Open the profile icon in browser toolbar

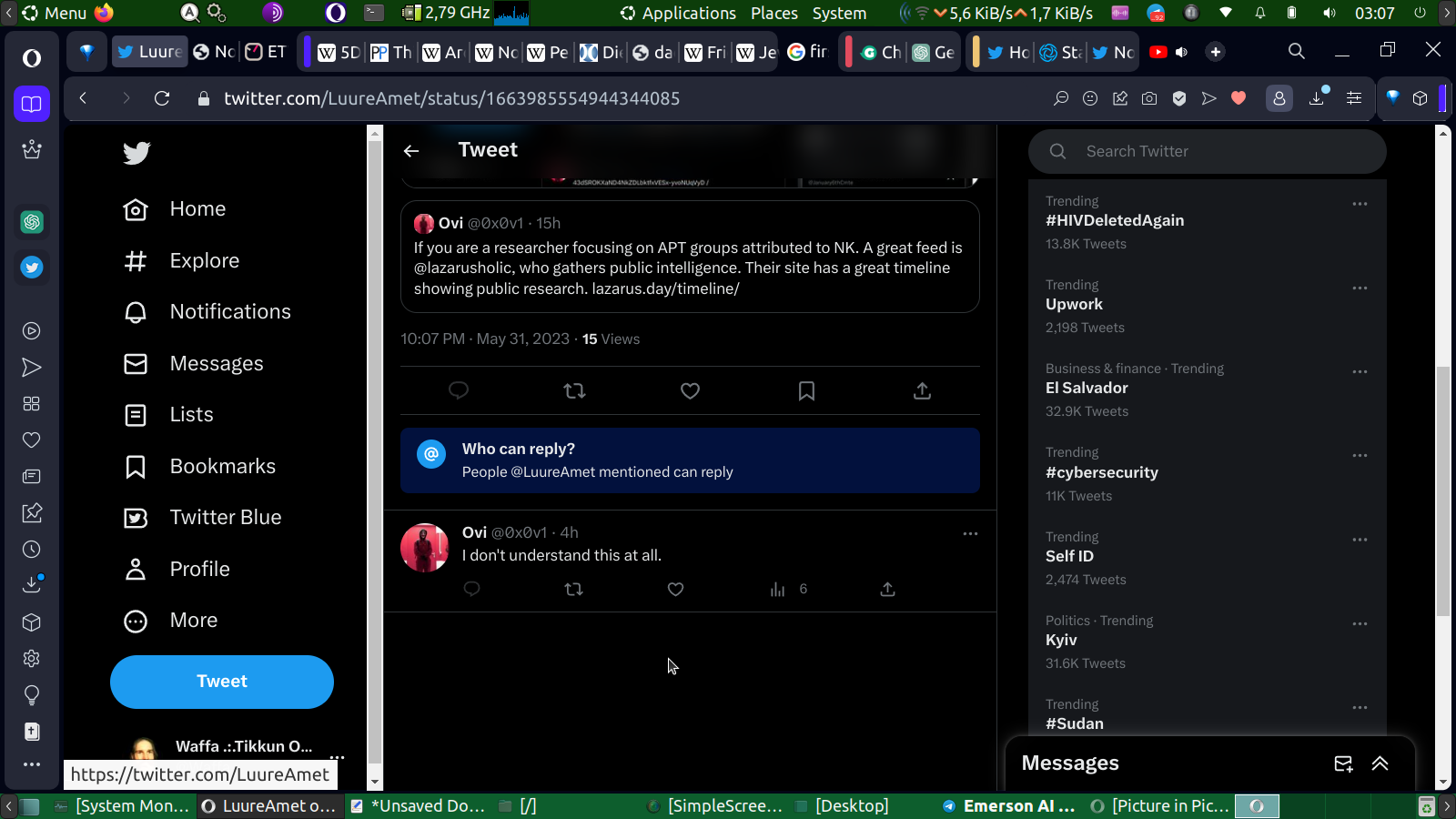1279,98
